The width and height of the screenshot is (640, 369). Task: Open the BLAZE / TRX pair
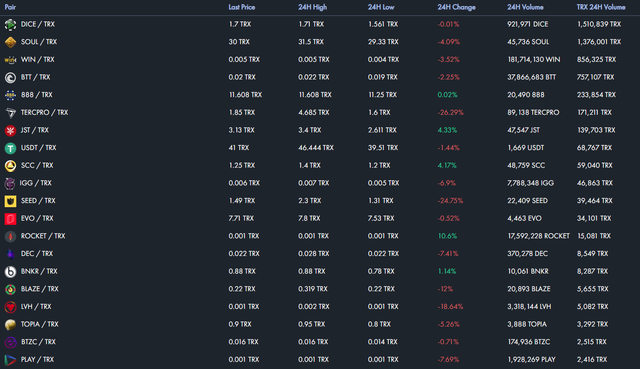[x=40, y=289]
